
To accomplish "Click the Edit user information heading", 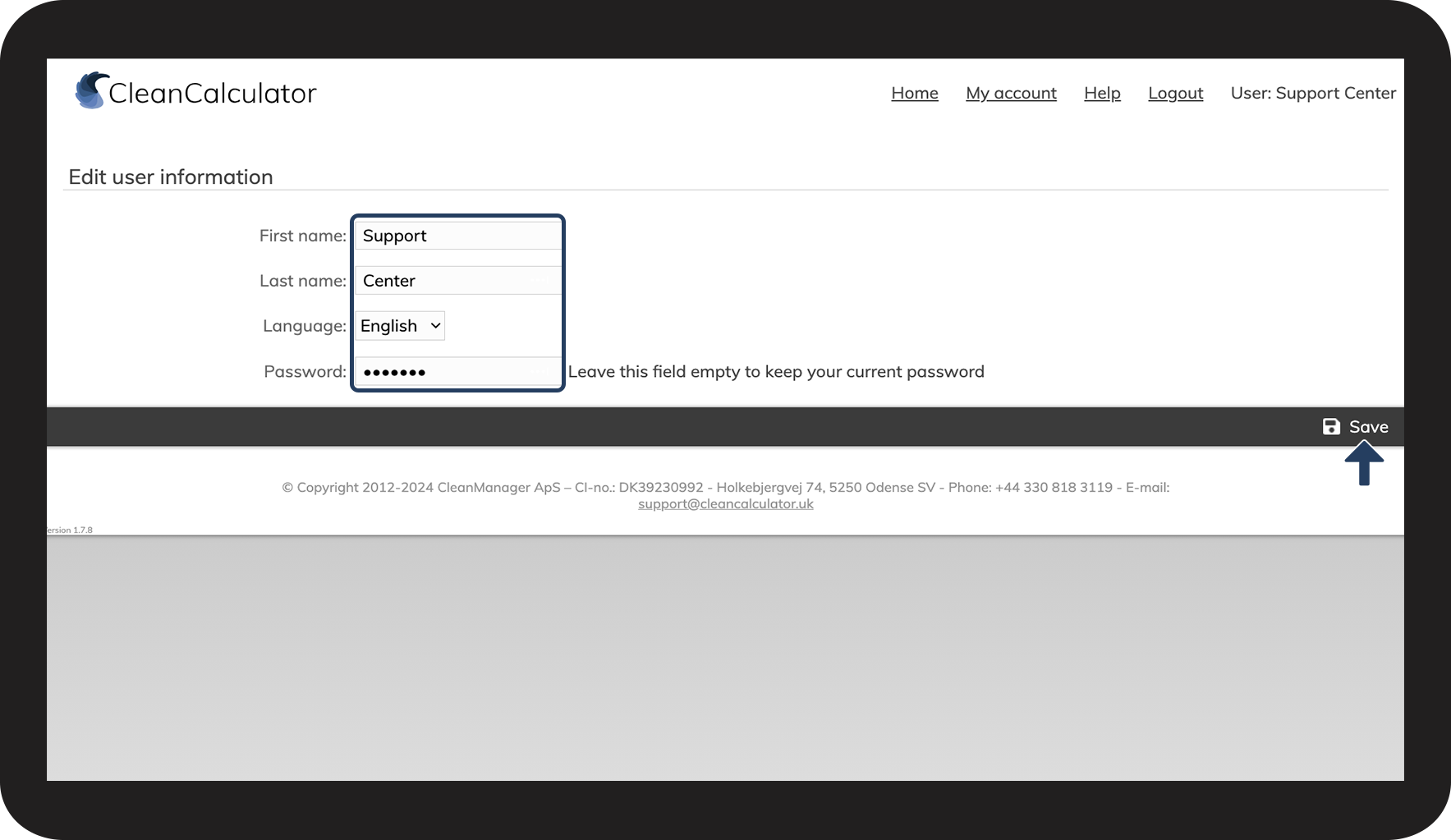I will pos(171,177).
